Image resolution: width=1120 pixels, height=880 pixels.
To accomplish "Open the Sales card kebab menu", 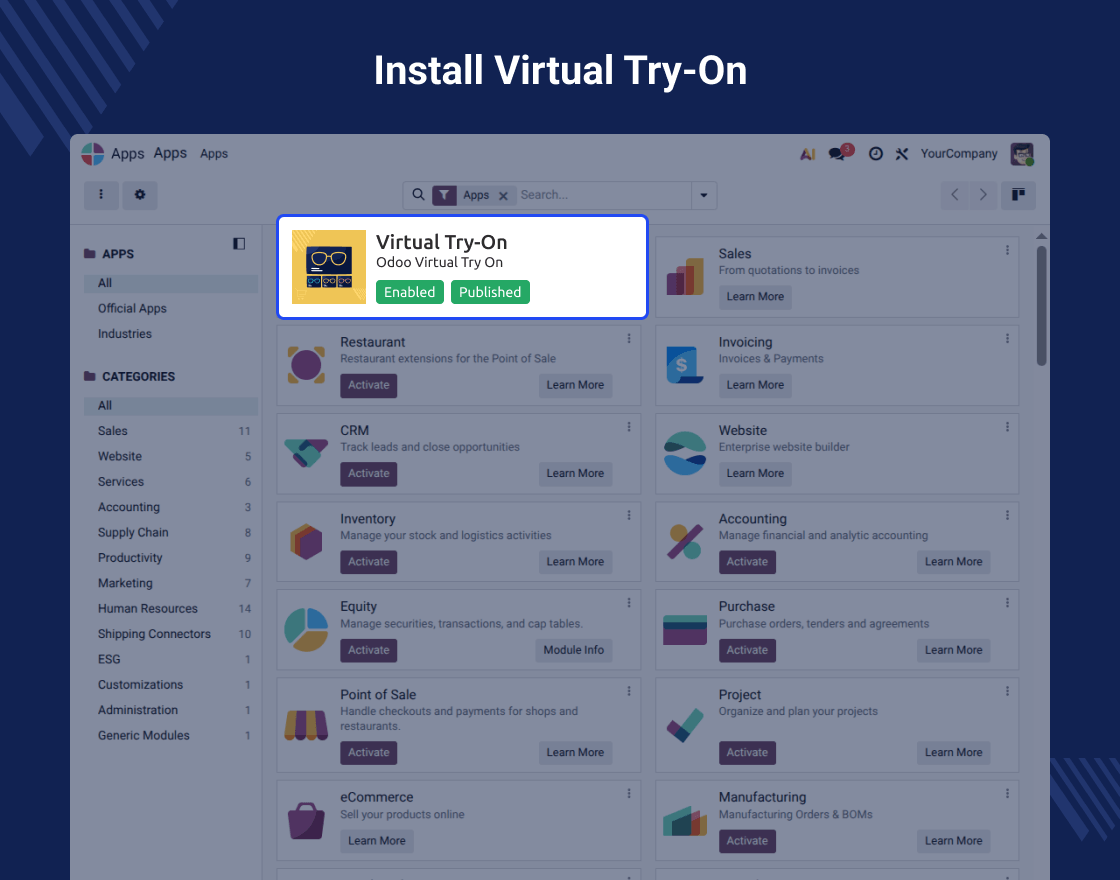I will point(1007,251).
